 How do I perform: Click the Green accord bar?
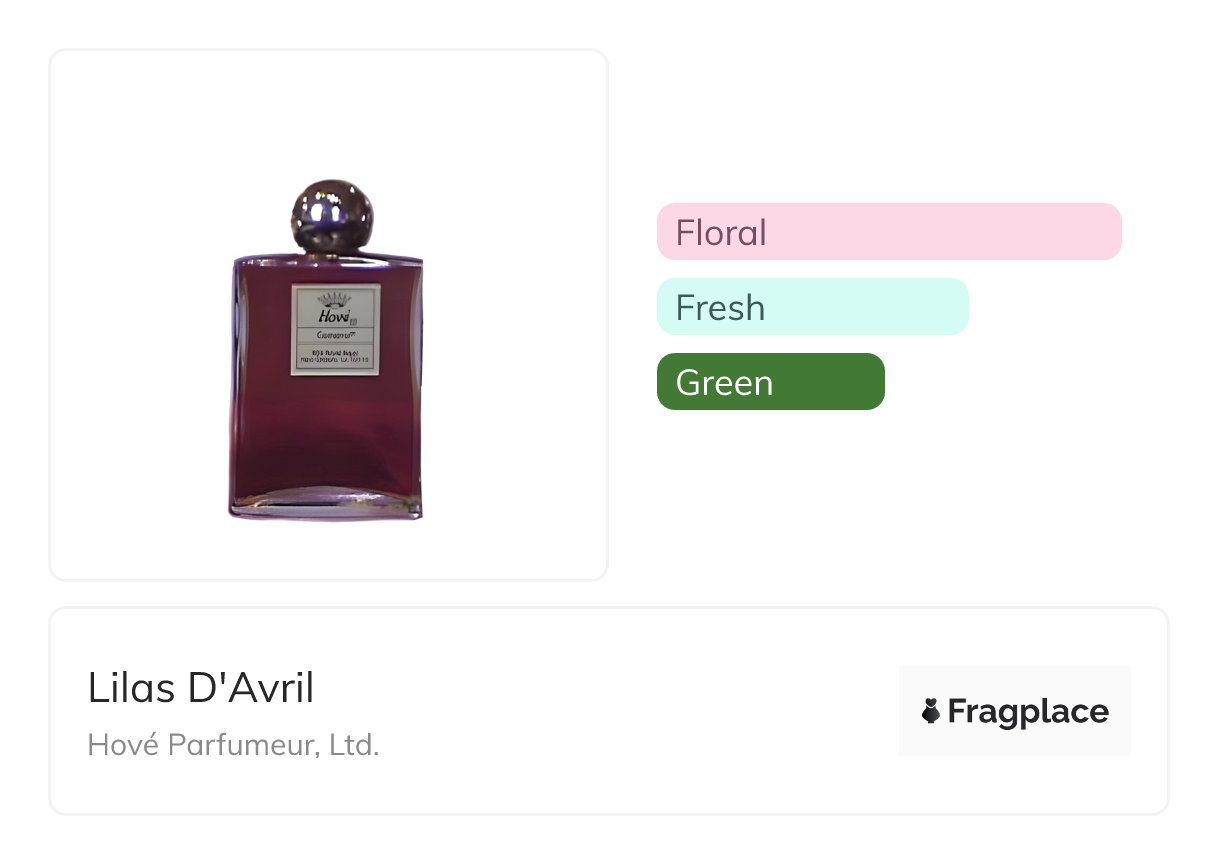tap(771, 382)
